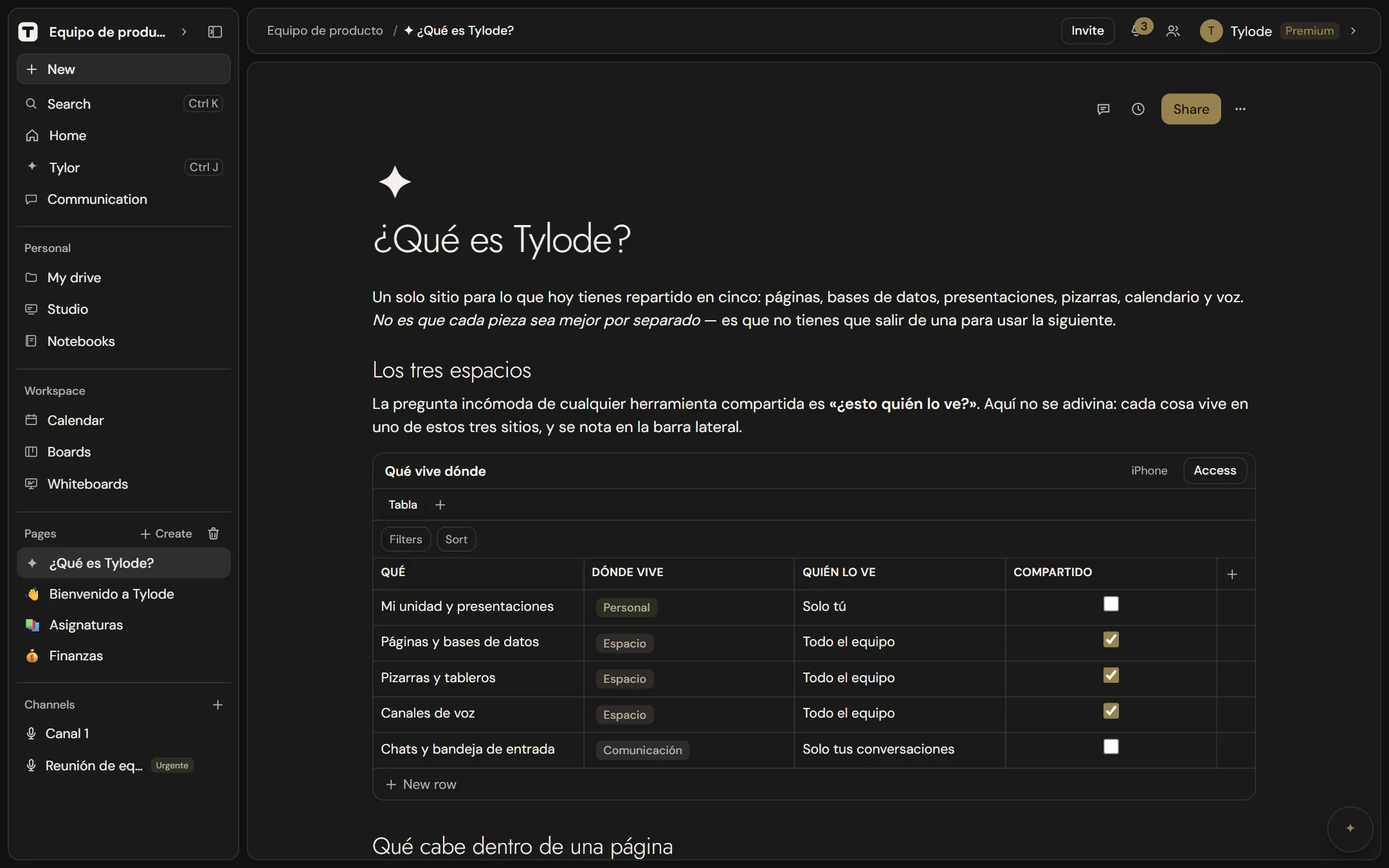This screenshot has height=868, width=1389.
Task: Open the Filters control
Action: pos(406,539)
